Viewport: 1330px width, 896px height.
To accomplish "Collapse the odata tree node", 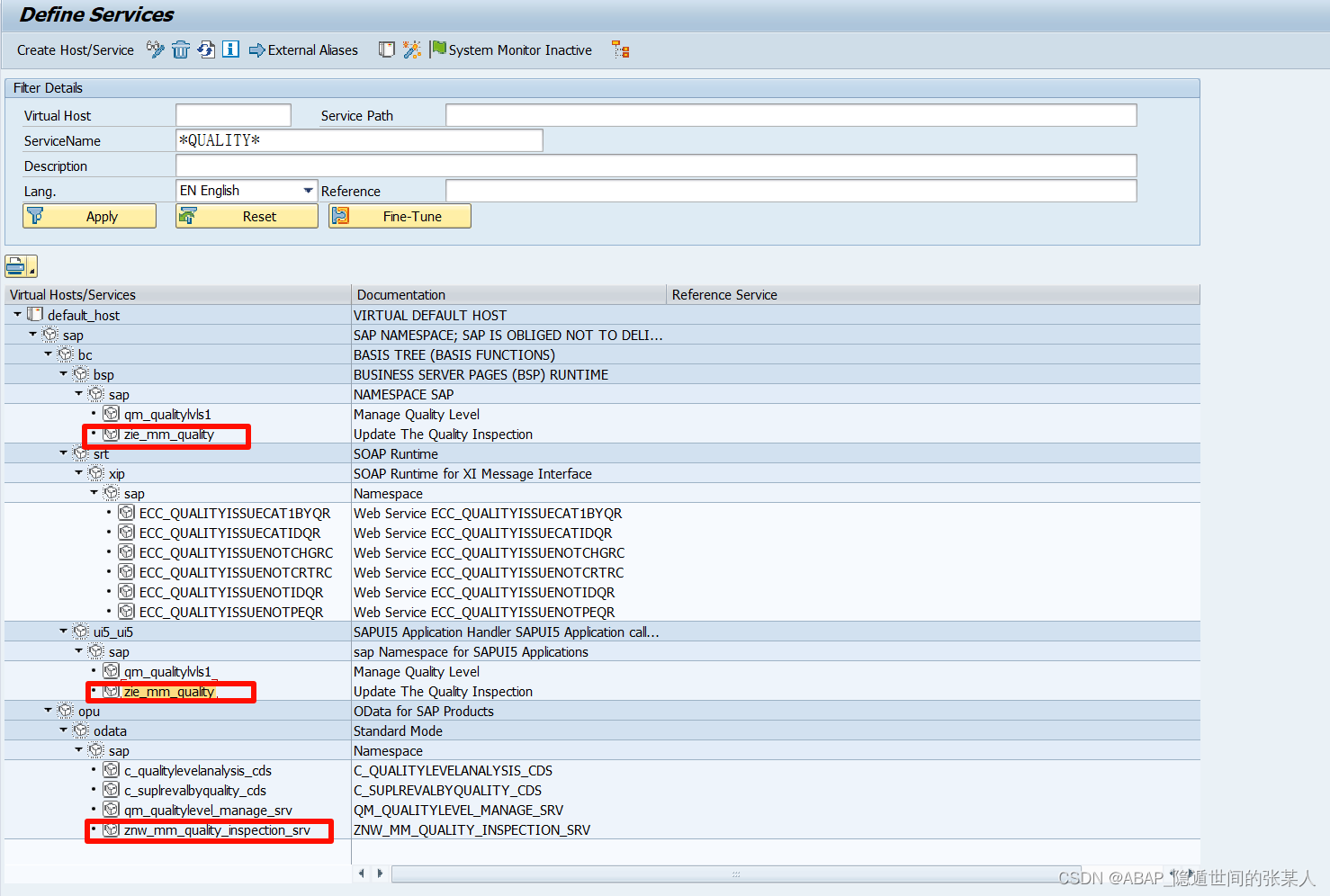I will tap(63, 730).
